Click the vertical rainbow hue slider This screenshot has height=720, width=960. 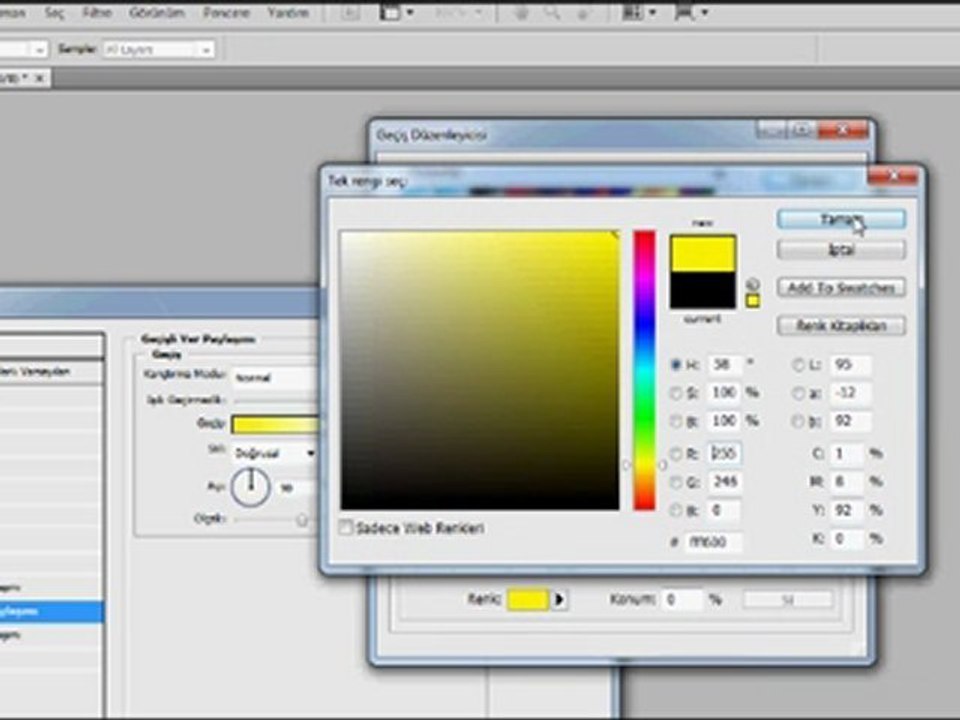tap(644, 370)
